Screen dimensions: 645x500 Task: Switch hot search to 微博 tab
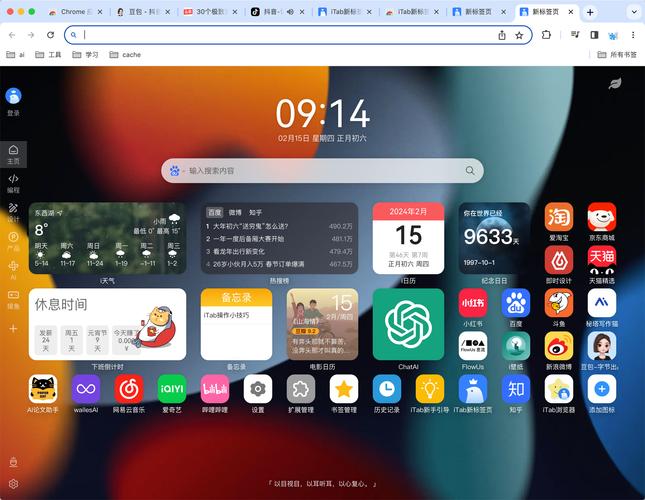[x=235, y=213]
